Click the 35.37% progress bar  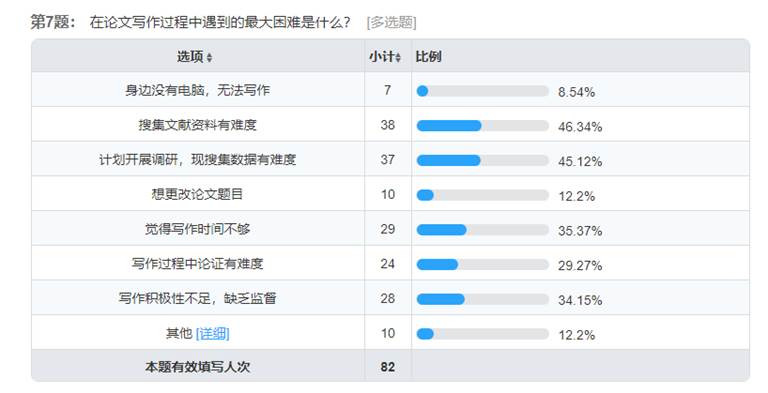click(x=482, y=230)
